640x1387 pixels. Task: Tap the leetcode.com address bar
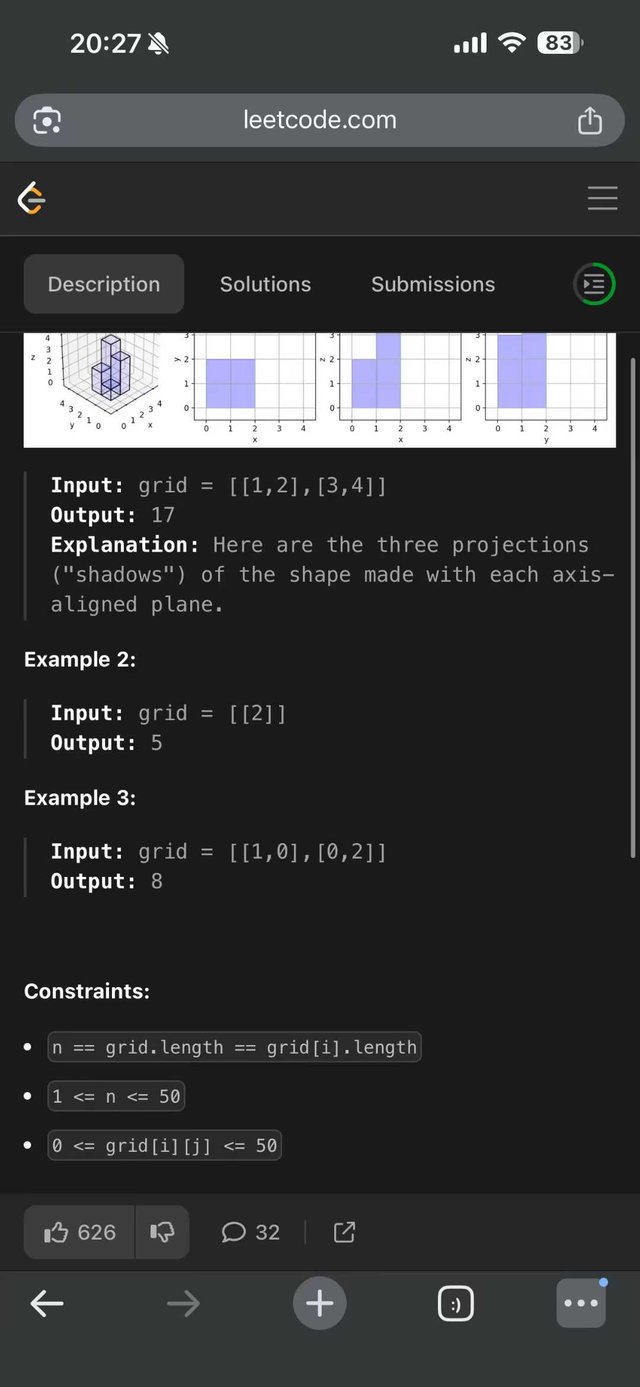click(x=319, y=121)
